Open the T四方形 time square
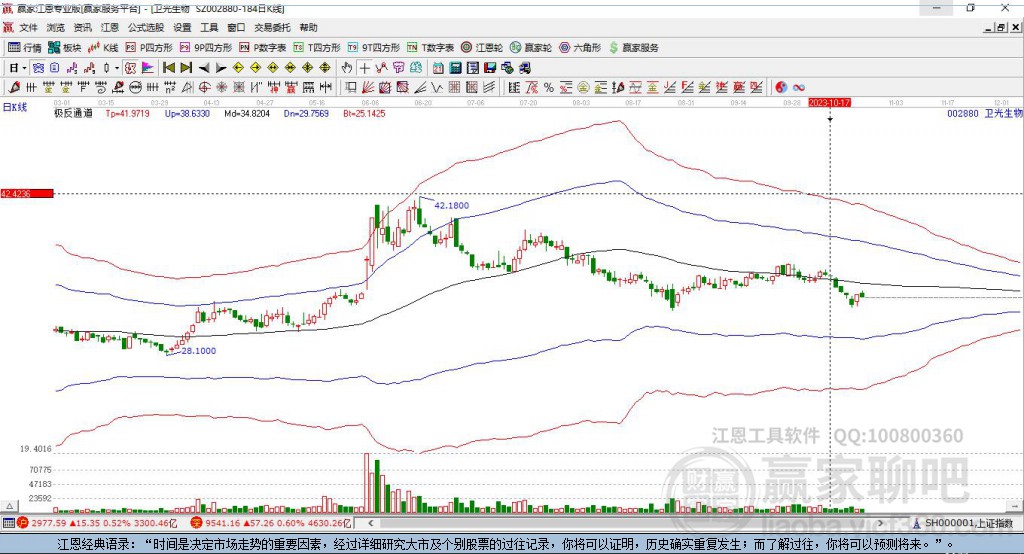This screenshot has width=1024, height=554. tap(317, 48)
